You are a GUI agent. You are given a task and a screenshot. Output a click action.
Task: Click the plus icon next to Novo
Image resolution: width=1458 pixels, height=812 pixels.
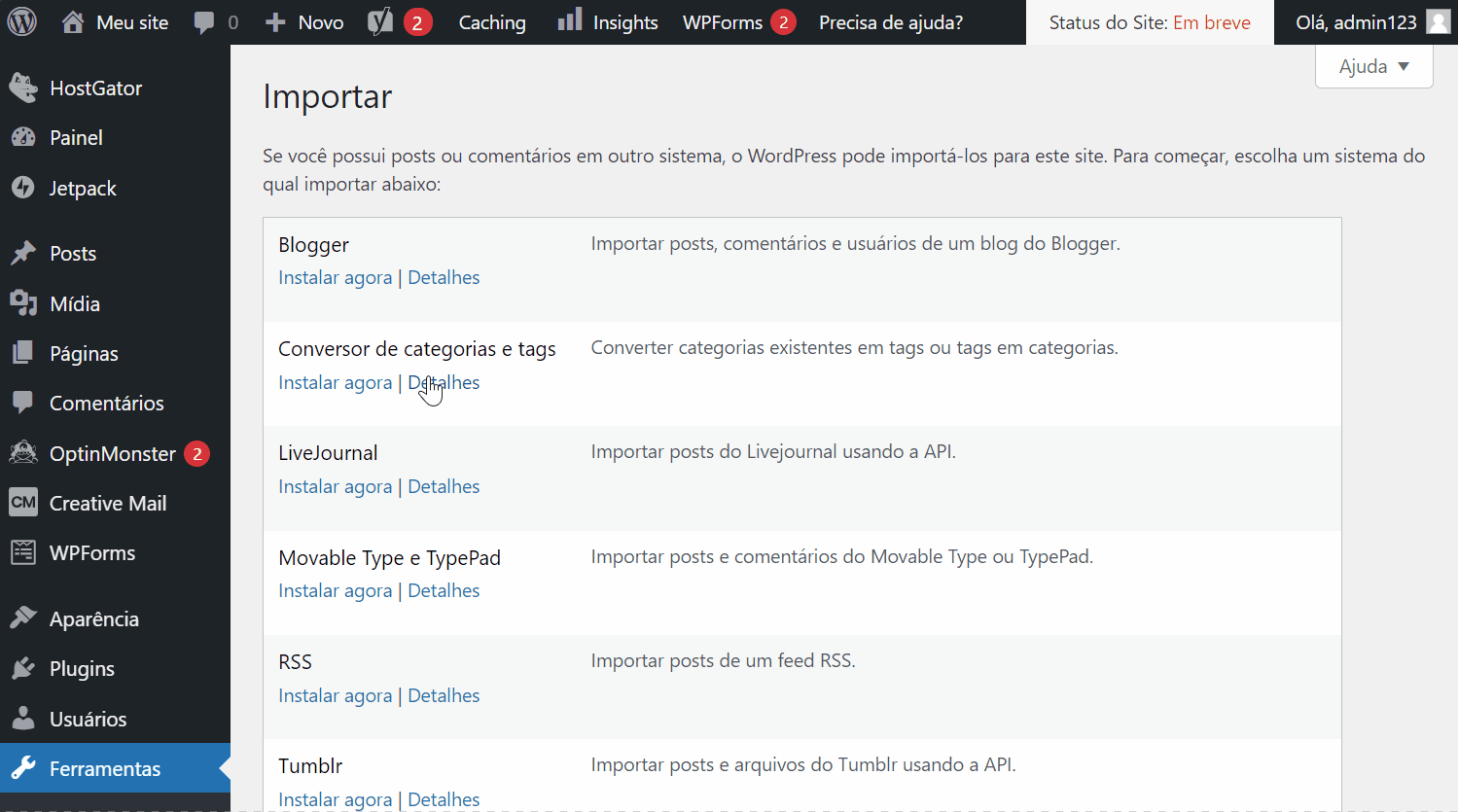click(275, 22)
